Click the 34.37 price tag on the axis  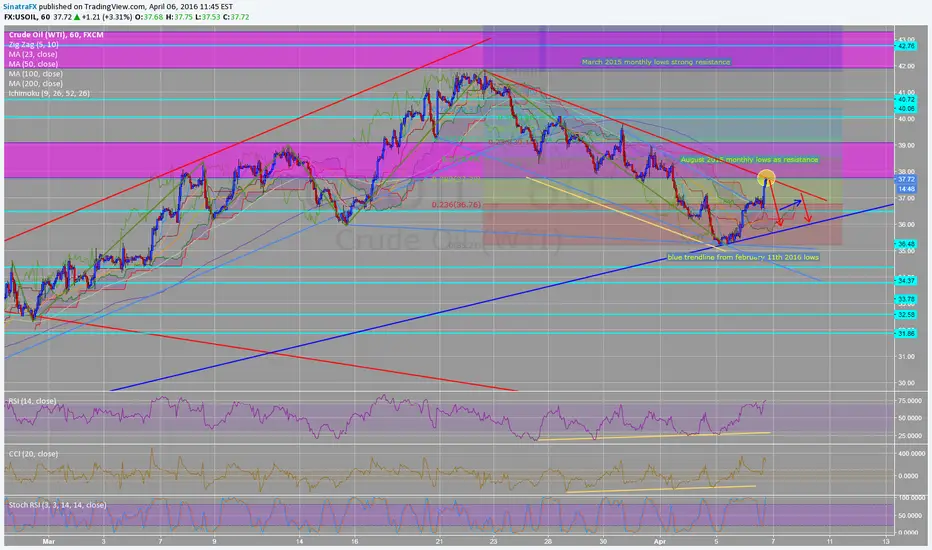coord(906,281)
